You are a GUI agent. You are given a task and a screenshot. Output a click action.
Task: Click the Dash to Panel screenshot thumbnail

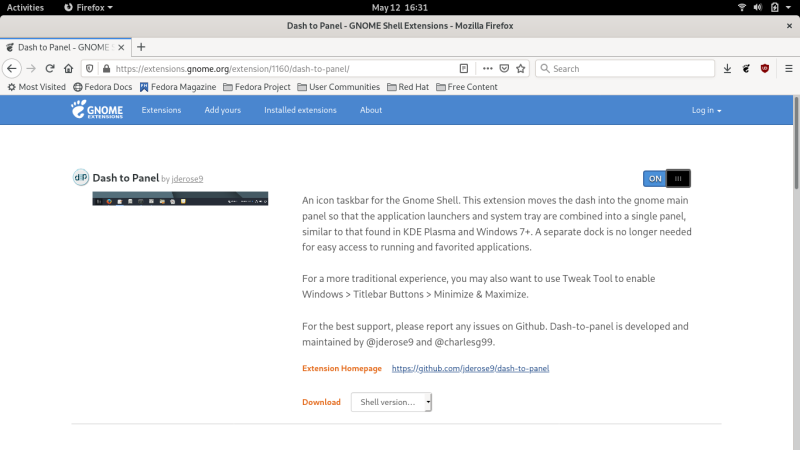pyautogui.click(x=181, y=200)
